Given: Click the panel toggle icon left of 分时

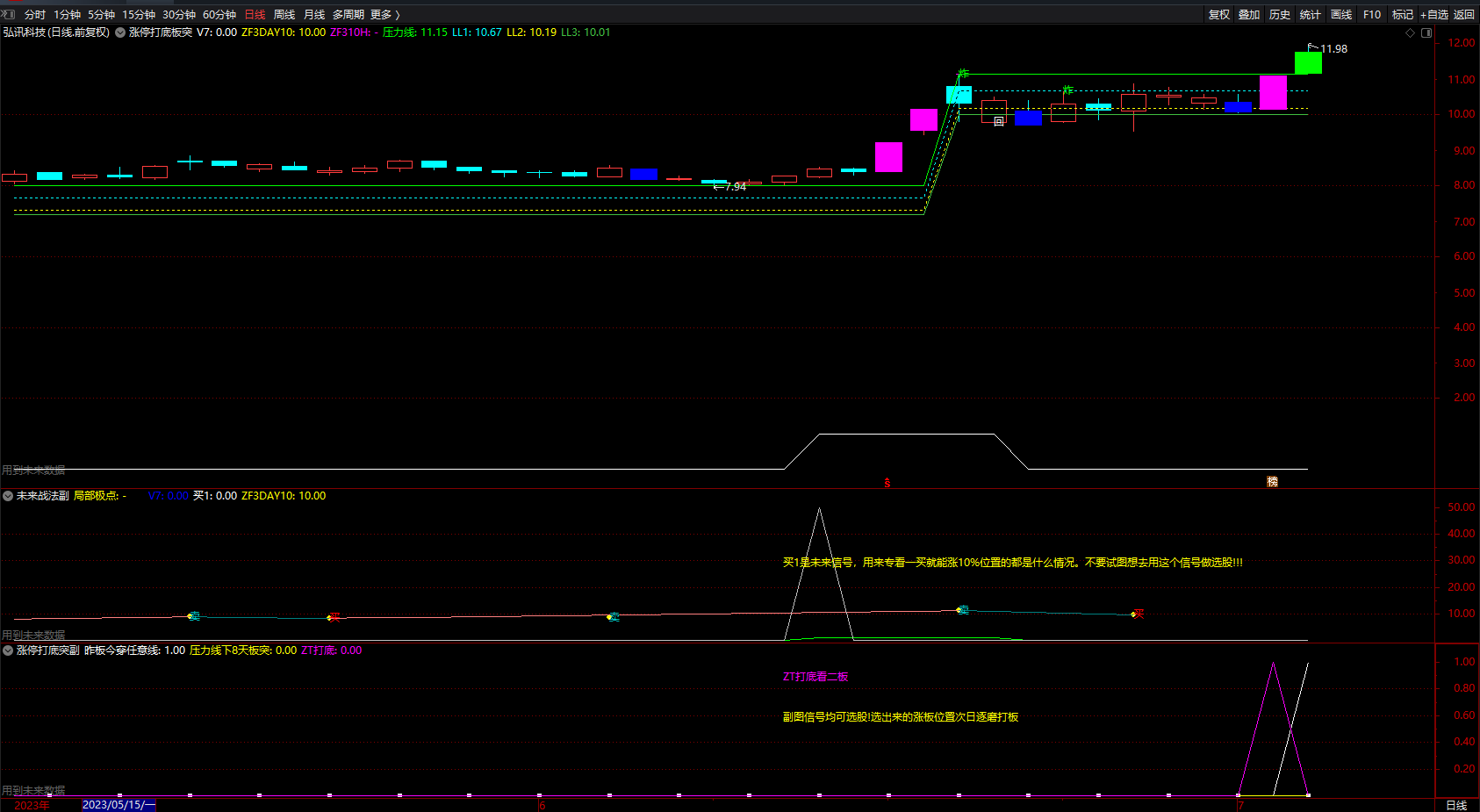Looking at the screenshot, I should (9, 14).
